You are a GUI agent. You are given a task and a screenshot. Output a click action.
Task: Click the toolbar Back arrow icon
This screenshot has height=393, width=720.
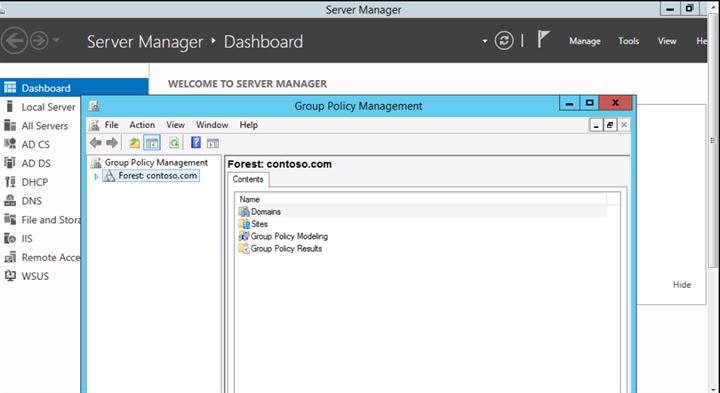(x=96, y=143)
